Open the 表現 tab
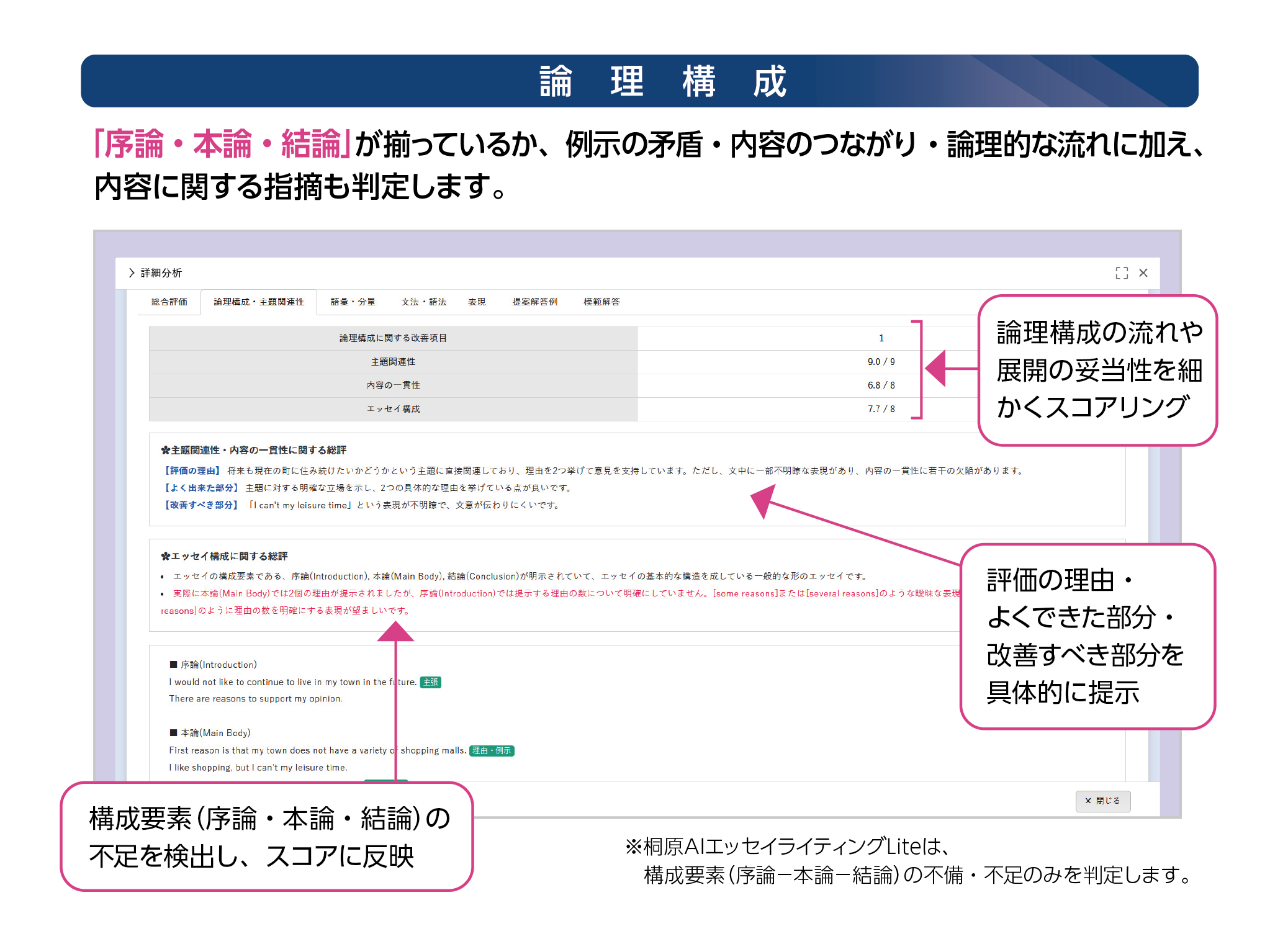 point(477,302)
